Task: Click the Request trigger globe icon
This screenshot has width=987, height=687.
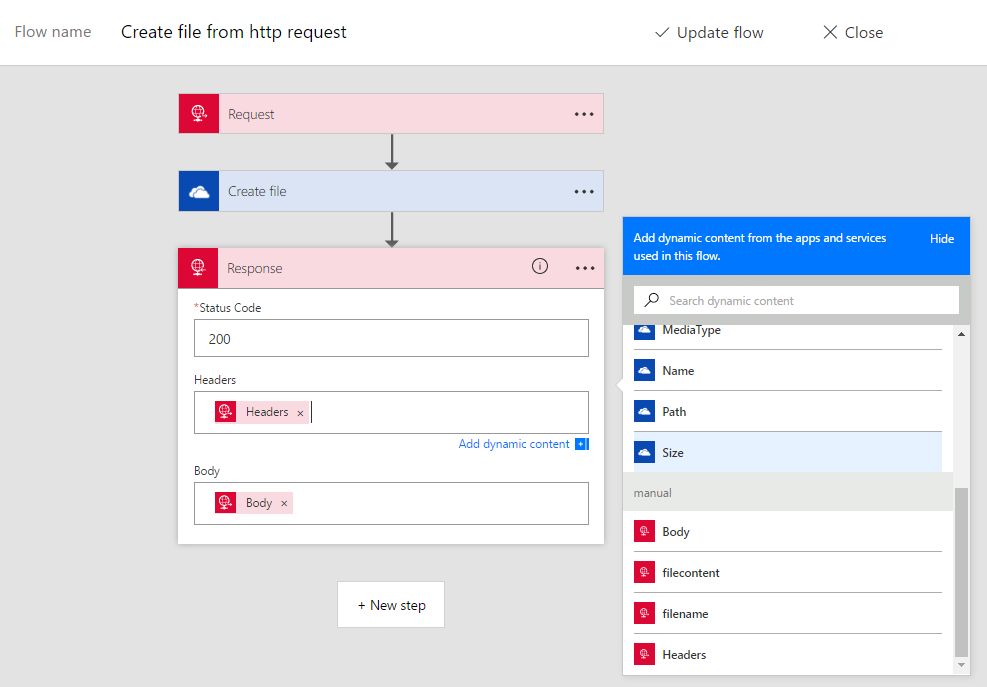Action: pyautogui.click(x=198, y=114)
